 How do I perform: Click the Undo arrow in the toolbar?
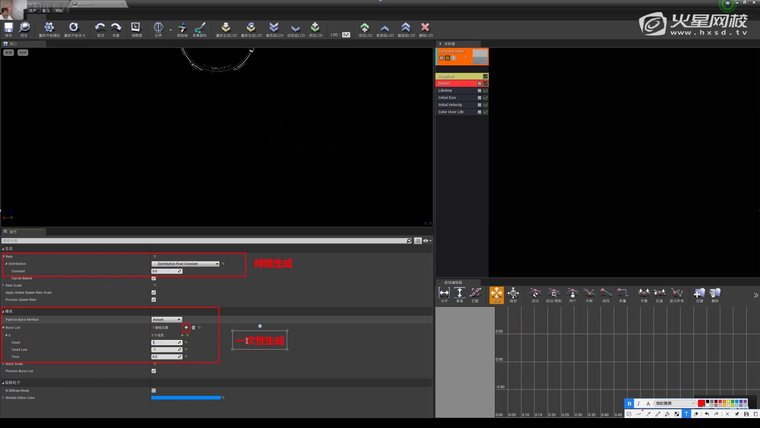point(100,29)
